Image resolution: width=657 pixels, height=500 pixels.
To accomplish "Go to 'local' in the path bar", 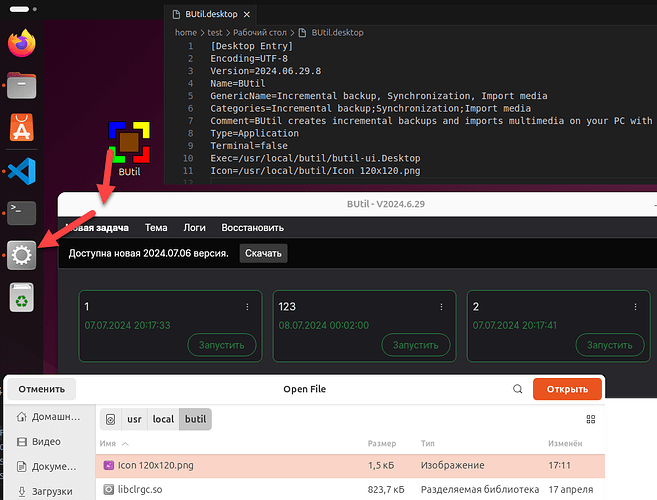I will (x=163, y=419).
